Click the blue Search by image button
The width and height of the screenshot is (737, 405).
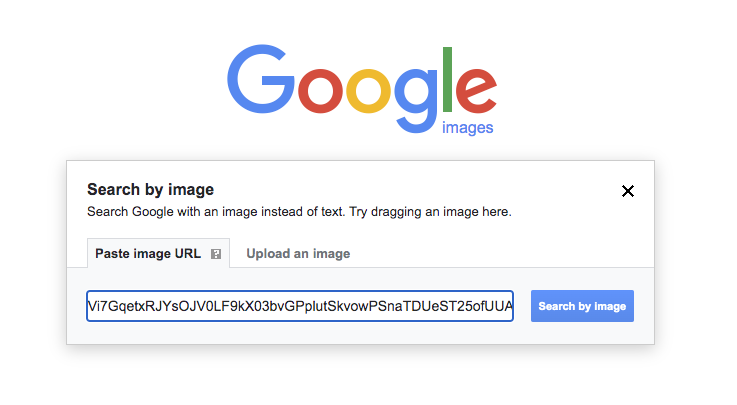point(582,306)
